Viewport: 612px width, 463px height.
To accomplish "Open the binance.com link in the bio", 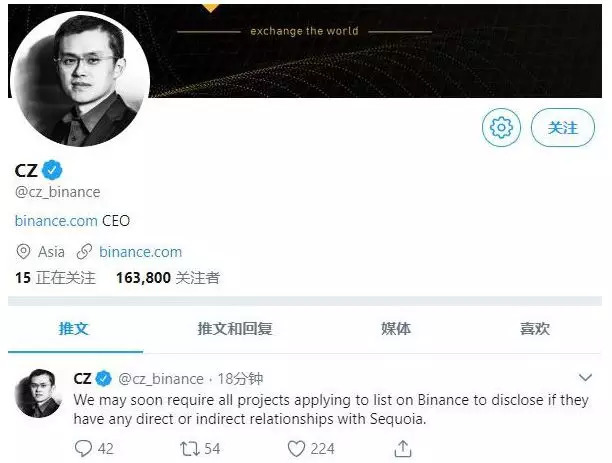I will [x=56, y=220].
